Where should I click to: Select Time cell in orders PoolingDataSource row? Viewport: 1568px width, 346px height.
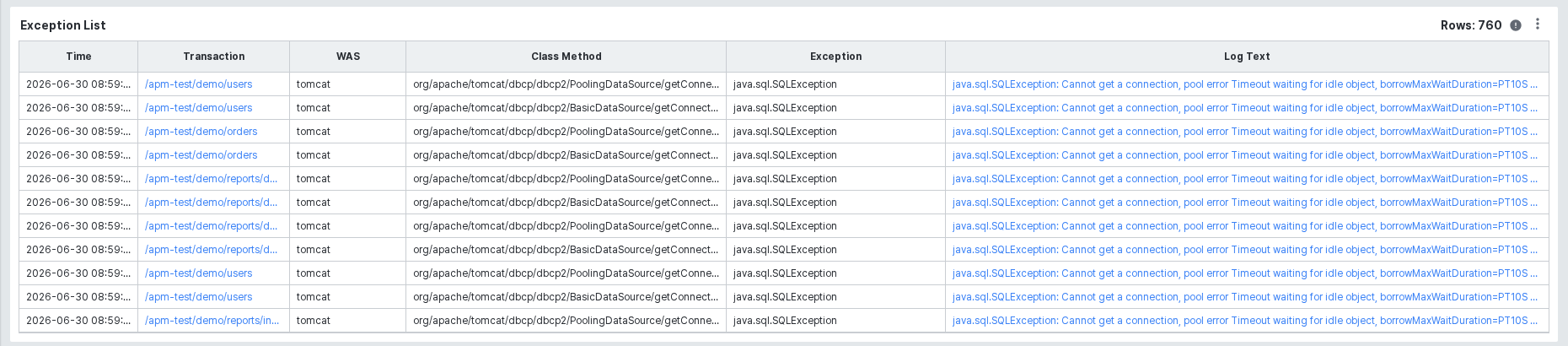click(x=78, y=132)
